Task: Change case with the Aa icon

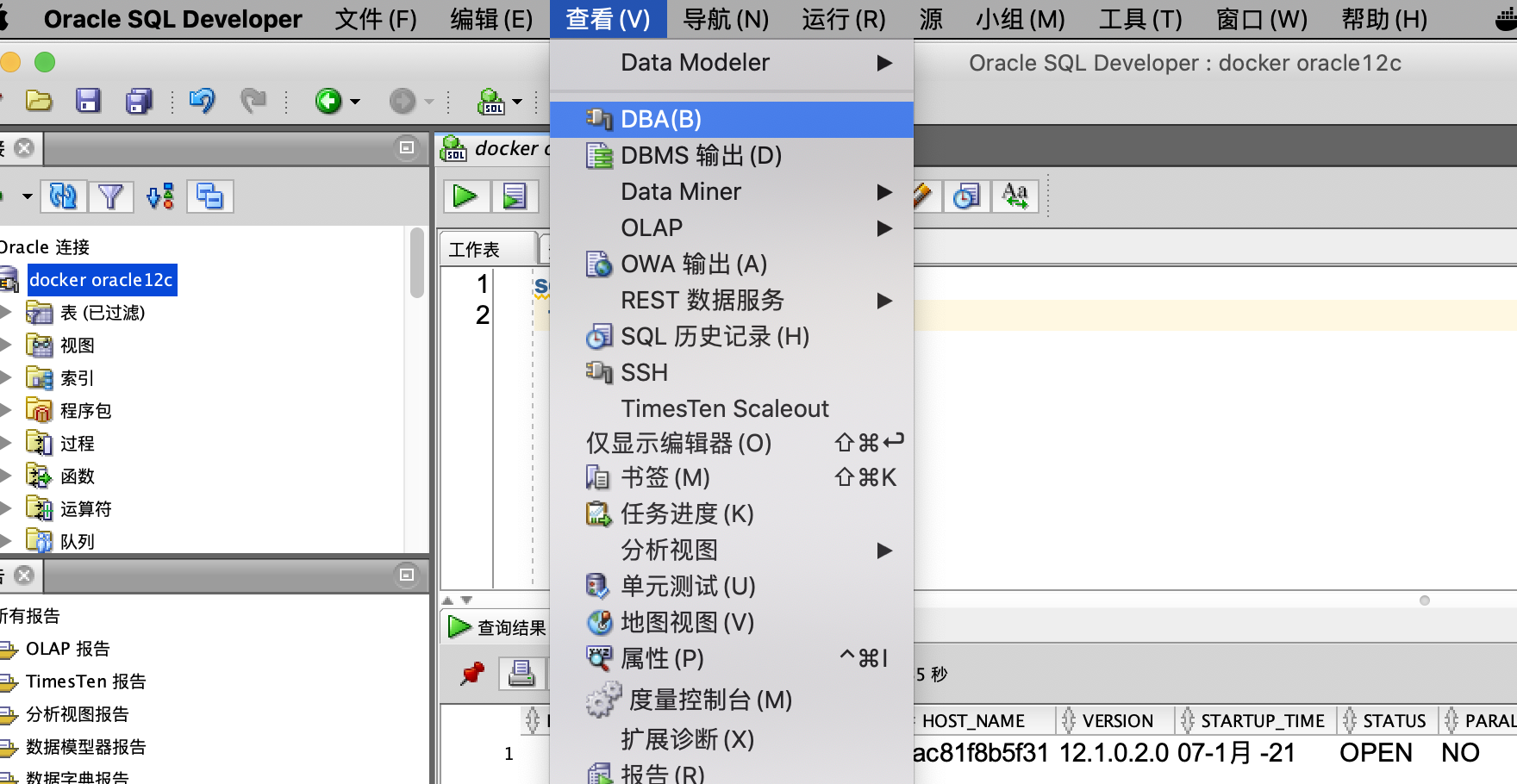Action: 1015,196
